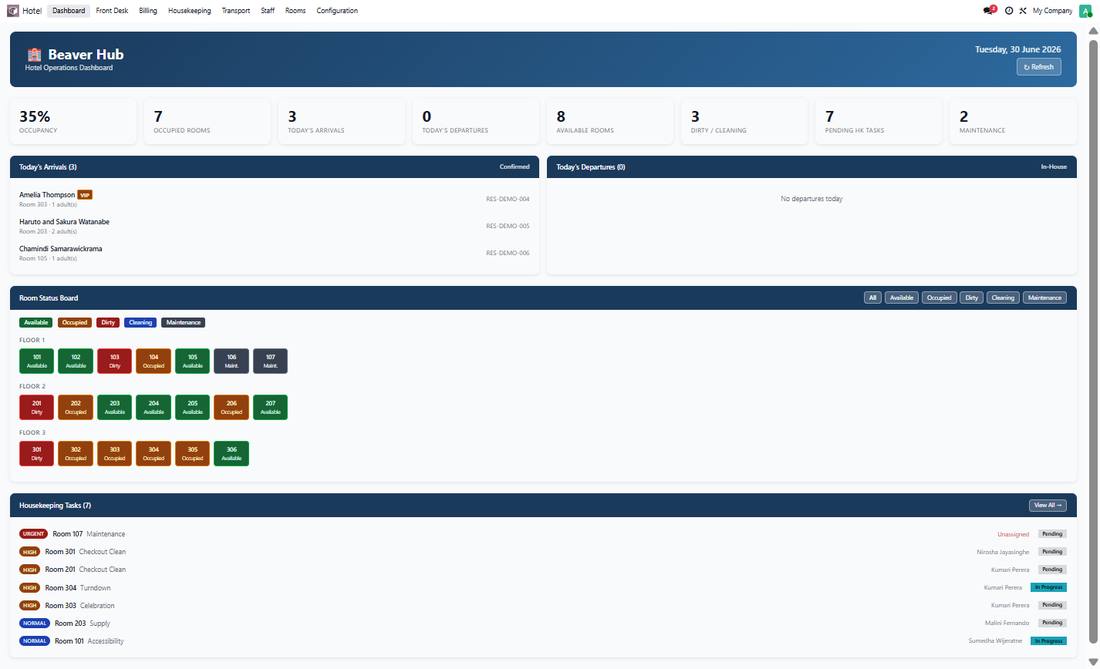Image resolution: width=1100 pixels, height=669 pixels.
Task: Select occupied room 303 tile
Action: [x=114, y=454]
